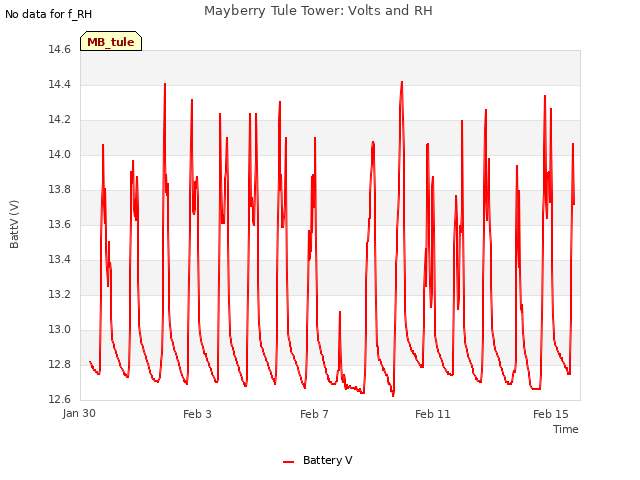
Task: Click the MB_tule annotation label
Action: pyautogui.click(x=111, y=42)
